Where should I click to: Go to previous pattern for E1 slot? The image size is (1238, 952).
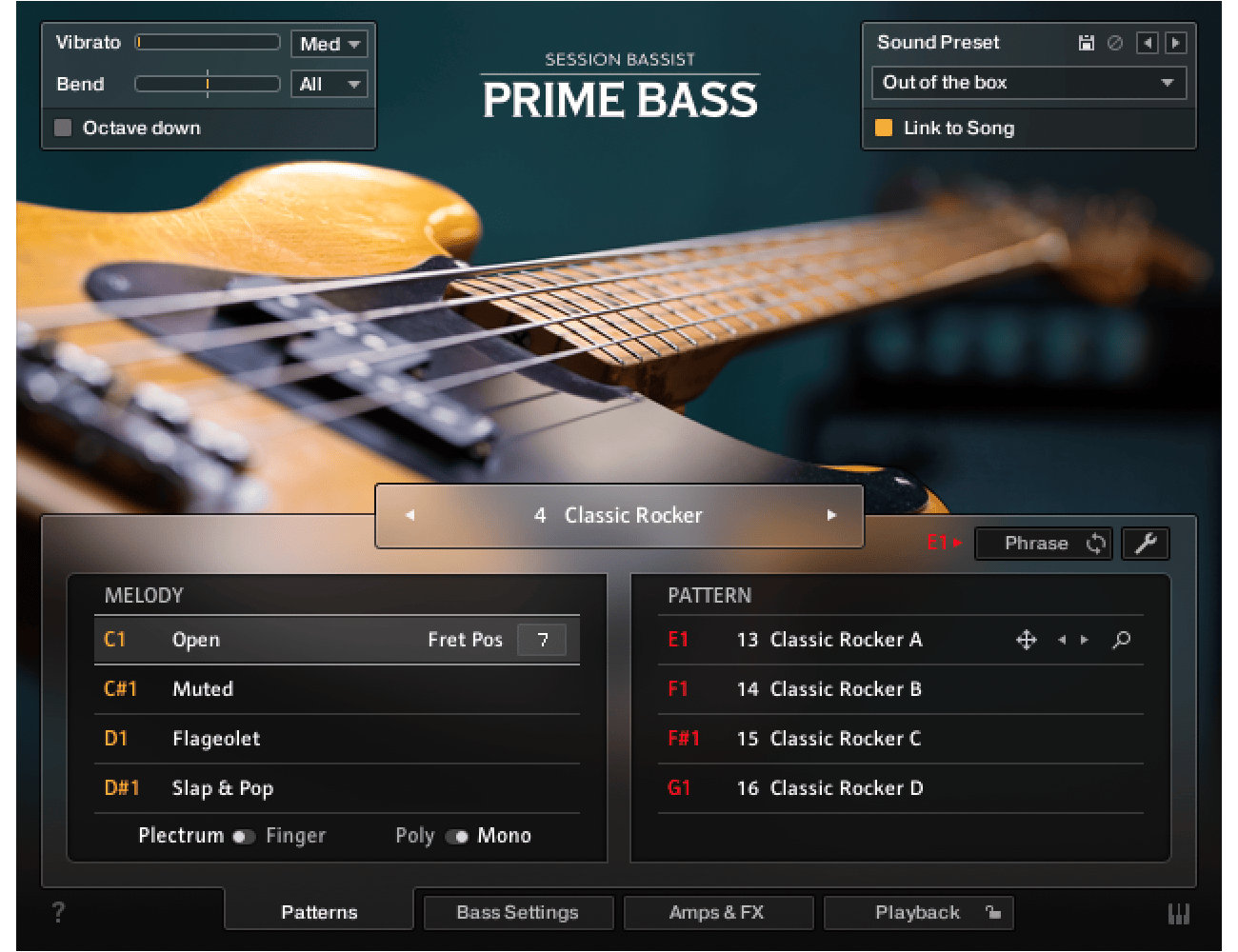[x=1062, y=640]
